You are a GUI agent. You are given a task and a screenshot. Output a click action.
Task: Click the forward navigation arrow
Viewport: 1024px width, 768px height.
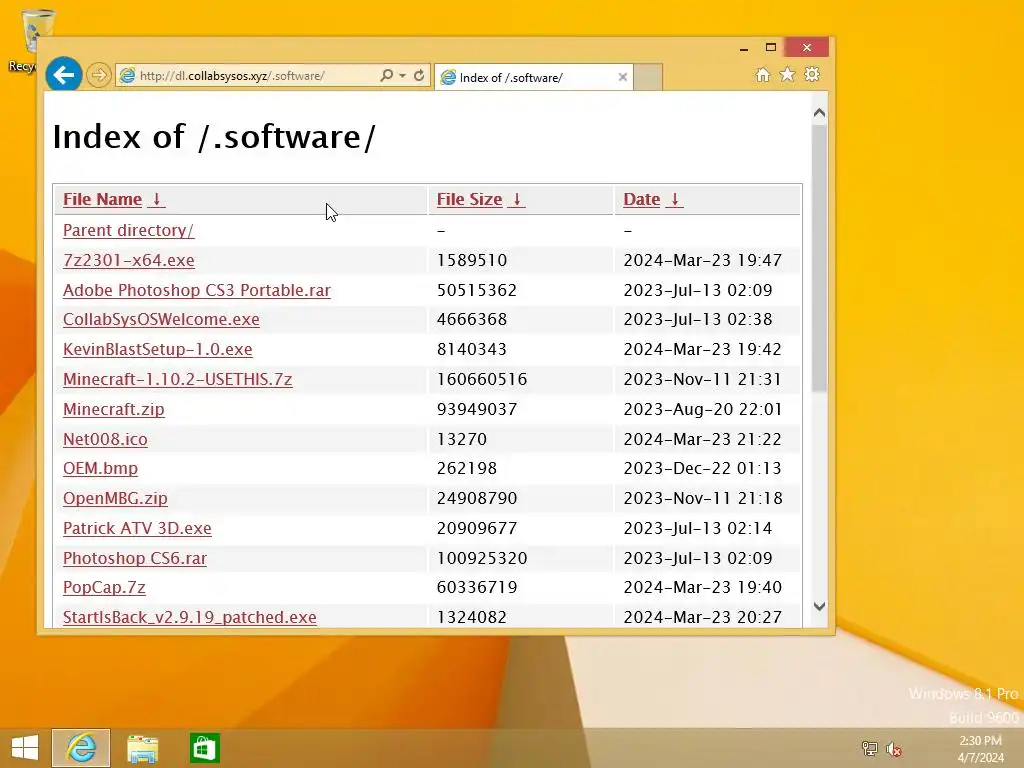click(99, 75)
